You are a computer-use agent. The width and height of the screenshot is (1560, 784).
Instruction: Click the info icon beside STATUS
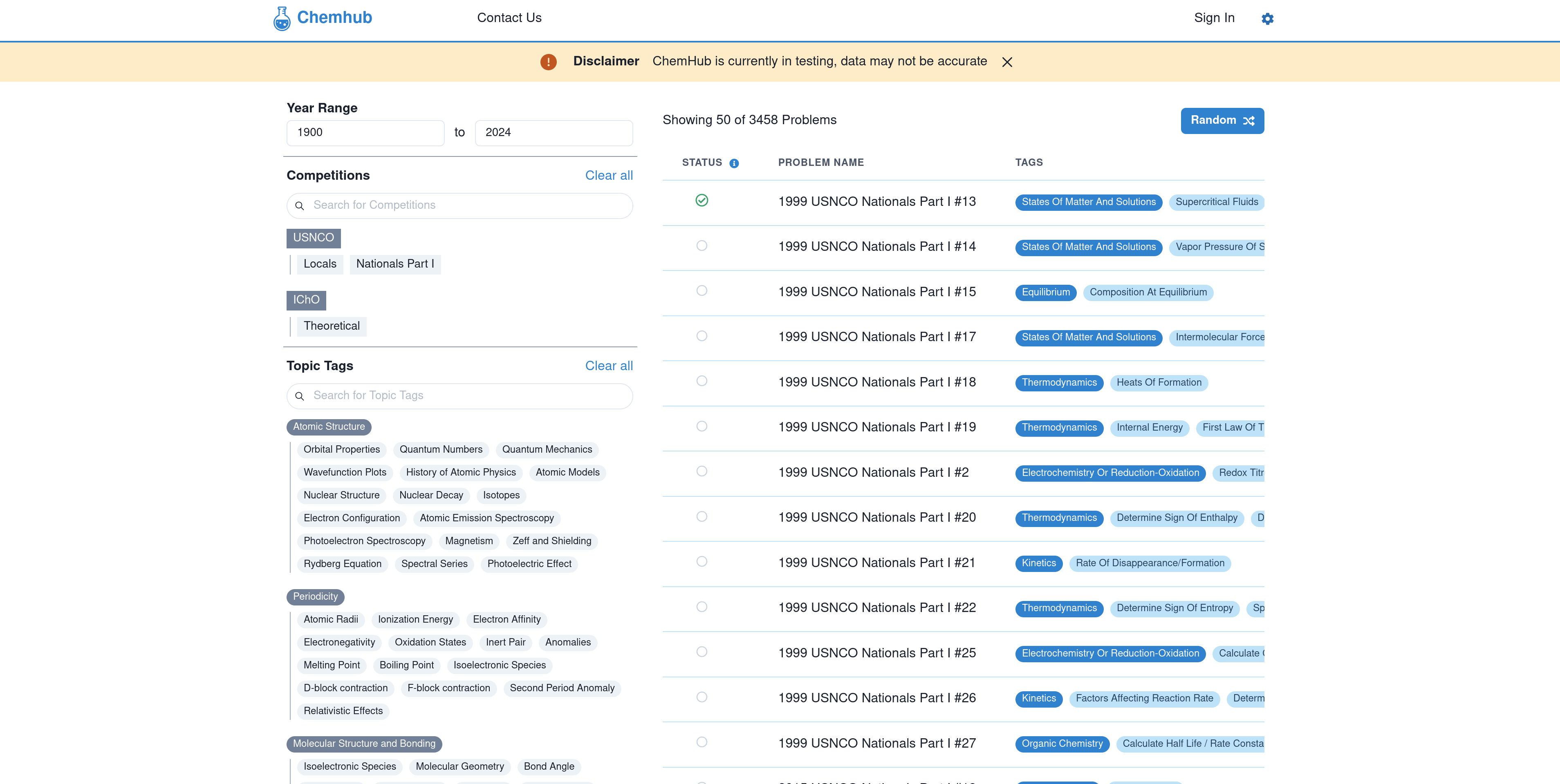(x=734, y=163)
